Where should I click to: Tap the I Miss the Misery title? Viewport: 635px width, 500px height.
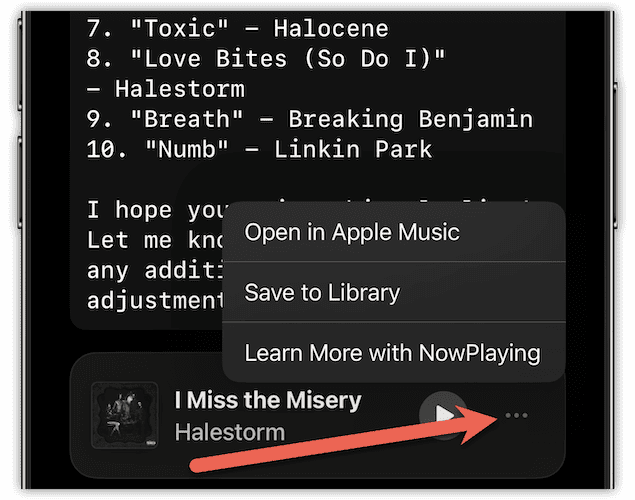tap(268, 400)
